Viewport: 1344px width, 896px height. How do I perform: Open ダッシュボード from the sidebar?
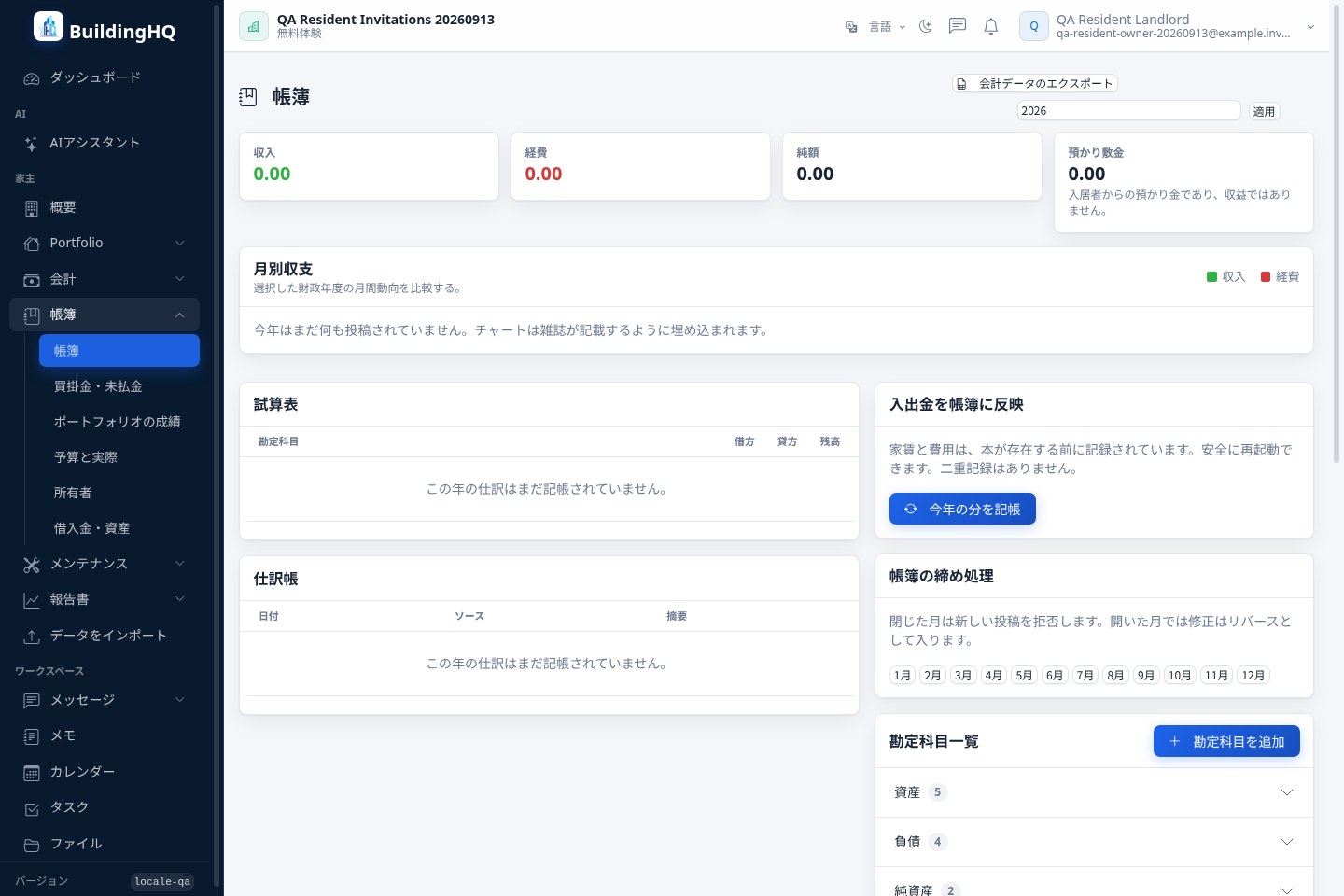[105, 77]
